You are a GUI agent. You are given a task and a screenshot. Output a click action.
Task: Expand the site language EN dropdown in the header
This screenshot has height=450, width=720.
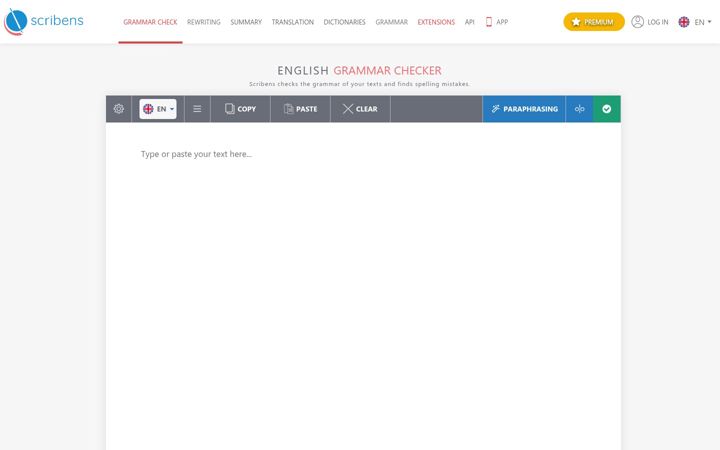tap(703, 22)
